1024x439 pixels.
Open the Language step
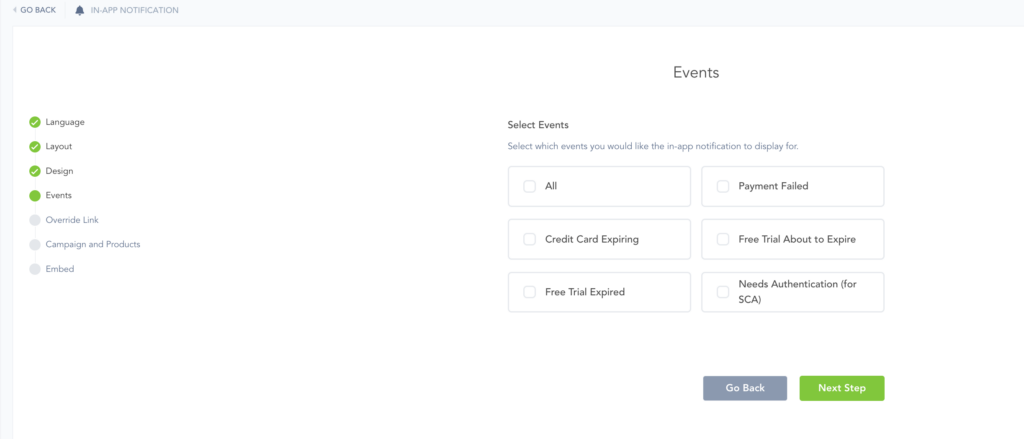point(65,122)
